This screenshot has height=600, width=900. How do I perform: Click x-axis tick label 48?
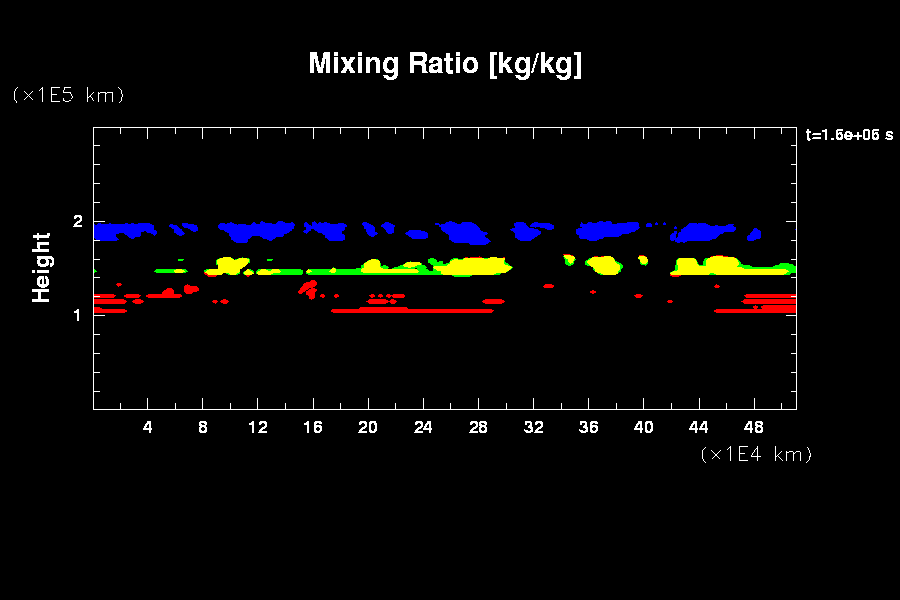click(753, 427)
